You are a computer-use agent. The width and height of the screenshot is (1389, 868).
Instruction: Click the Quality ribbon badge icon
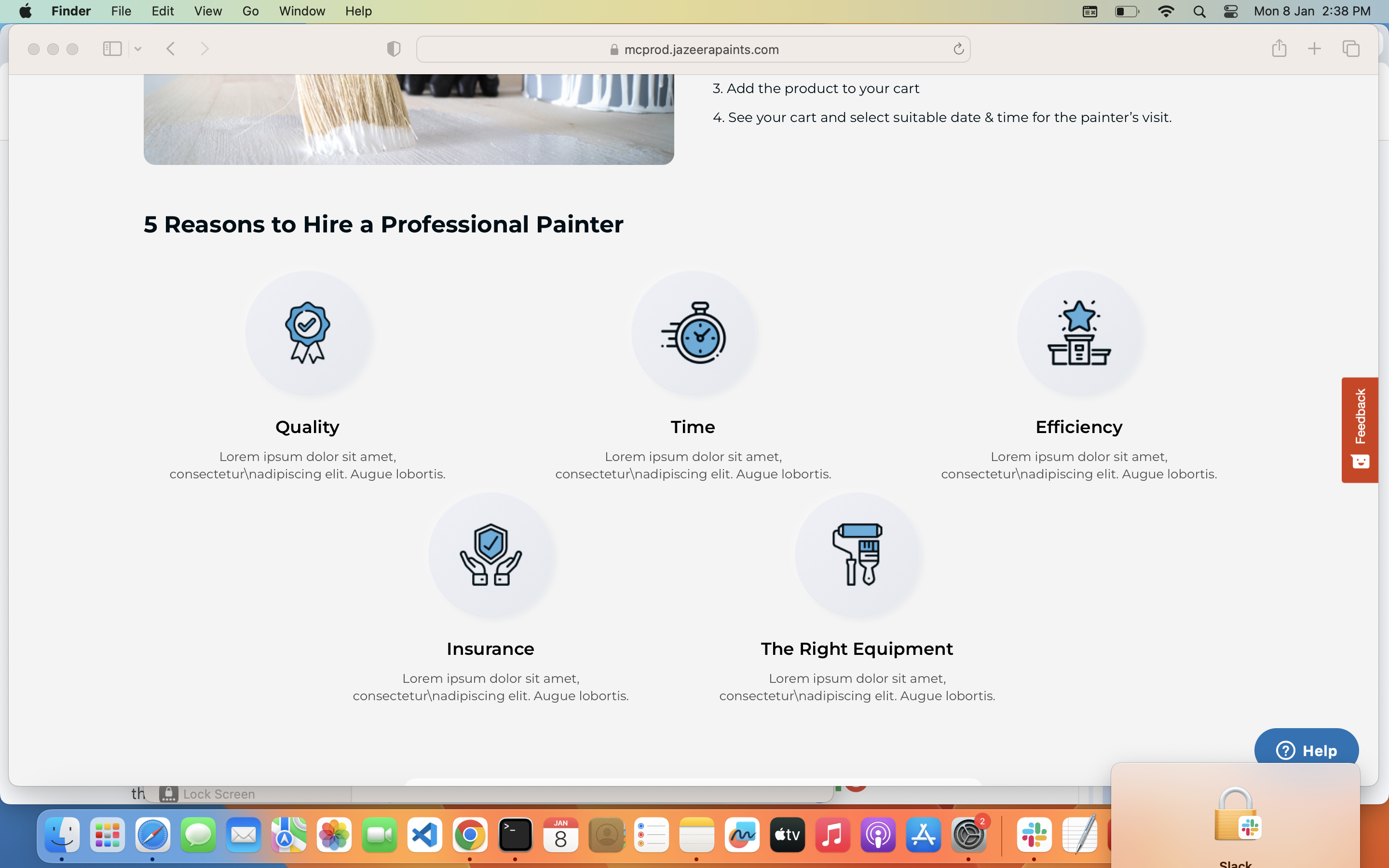(308, 332)
